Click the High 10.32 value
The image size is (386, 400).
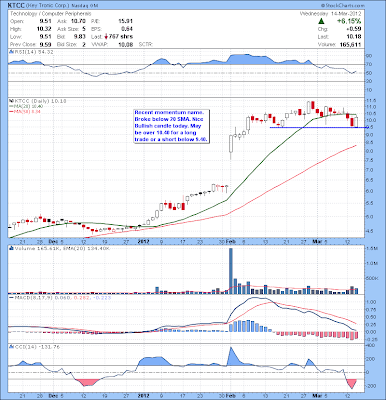point(44,29)
